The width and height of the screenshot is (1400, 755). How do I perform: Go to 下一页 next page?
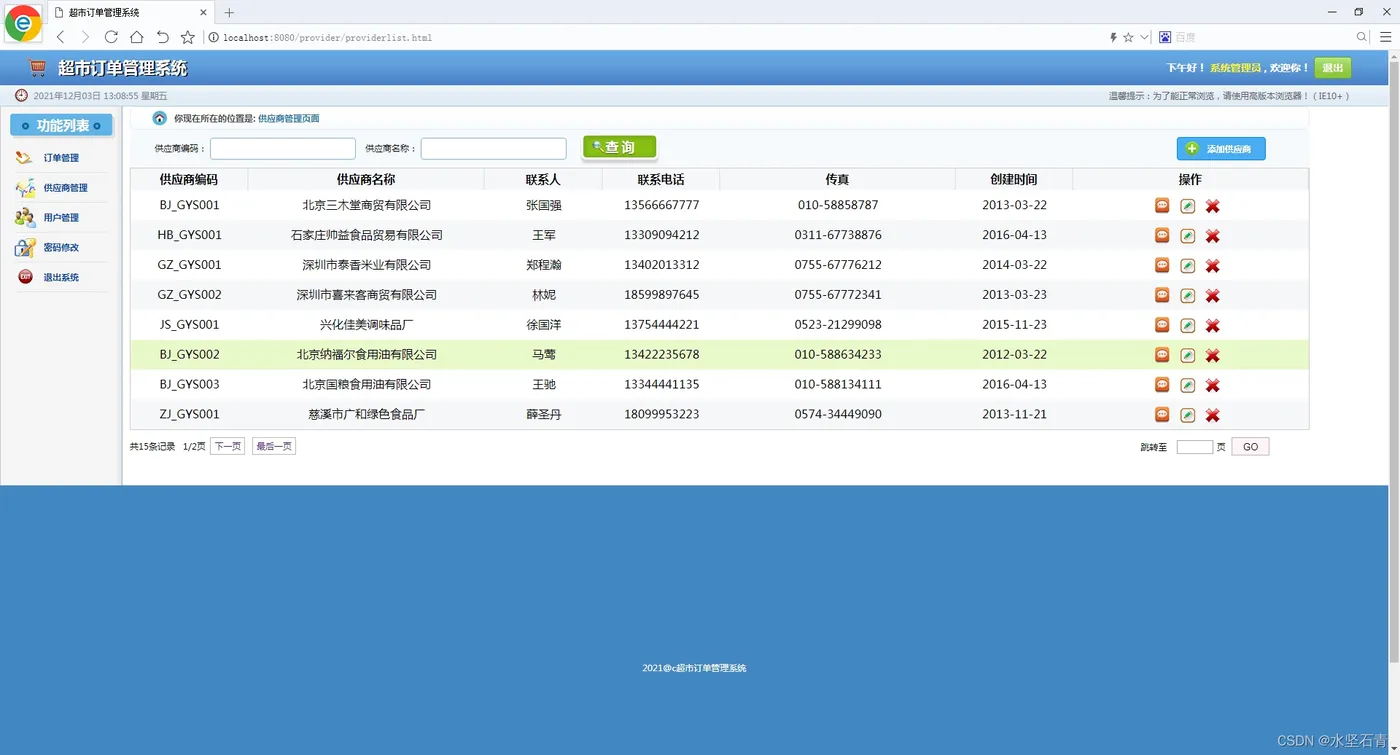click(x=227, y=446)
